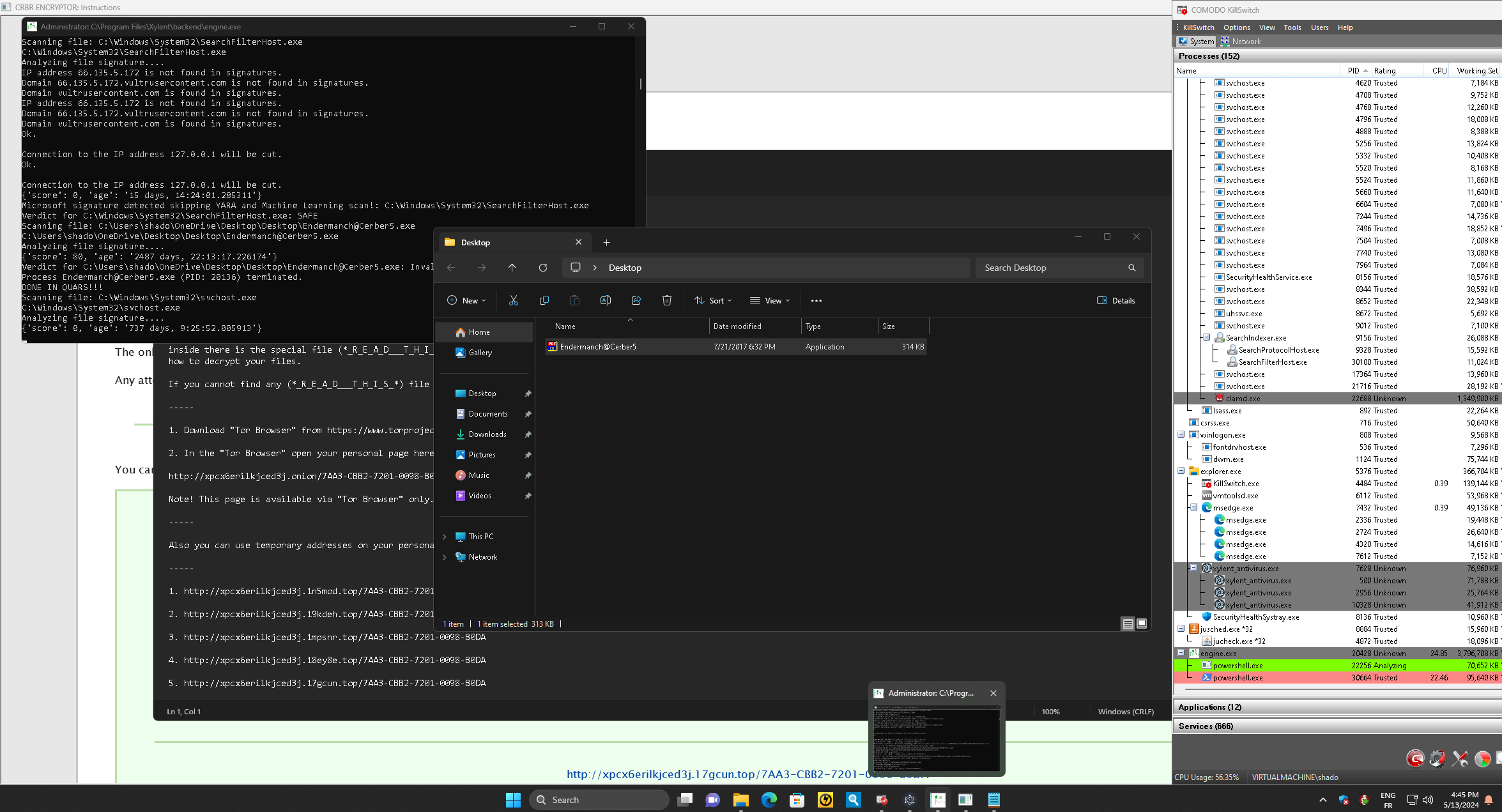Expand the This PC tree node
Viewport: 1502px width, 812px height.
point(445,537)
